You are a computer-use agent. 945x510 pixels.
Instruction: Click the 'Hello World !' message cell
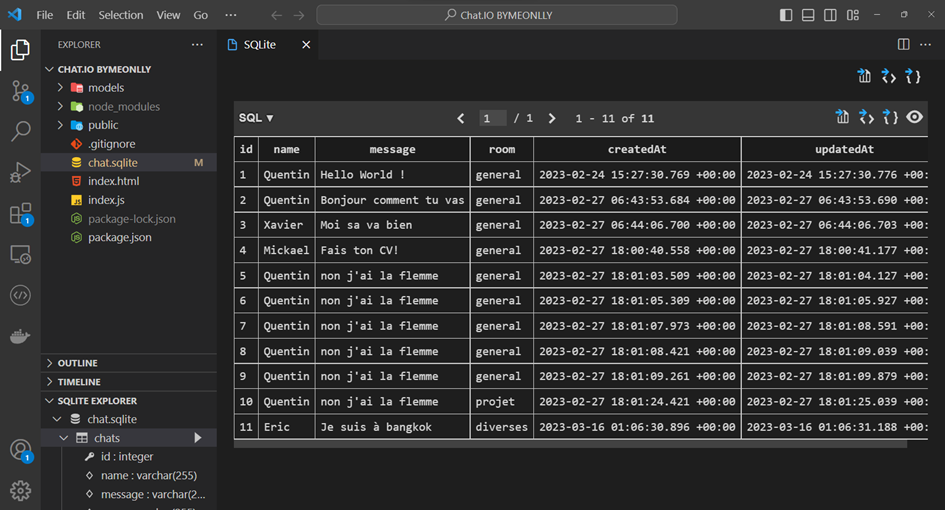pyautogui.click(x=392, y=175)
